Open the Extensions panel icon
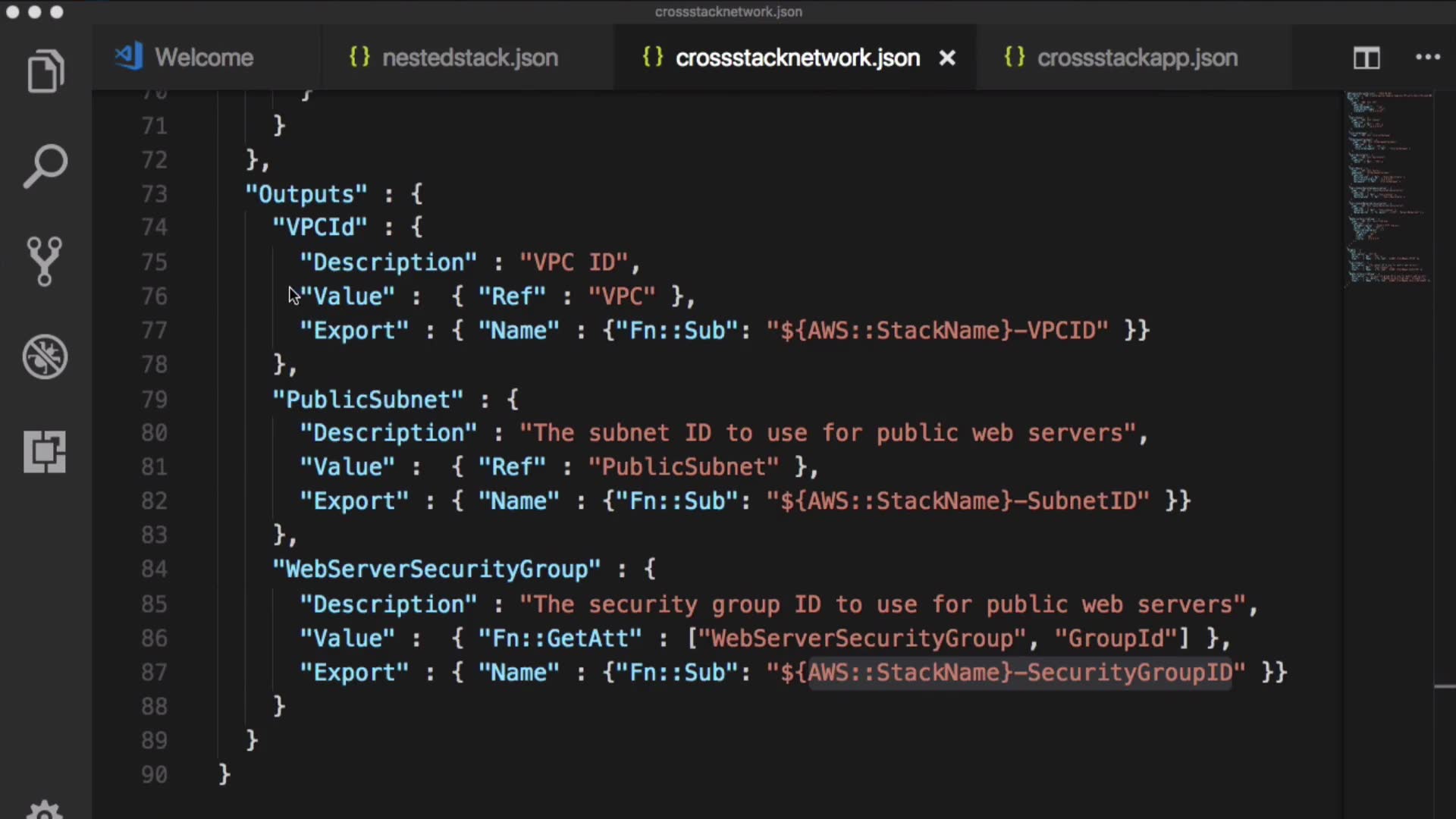This screenshot has height=819, width=1456. tap(45, 452)
